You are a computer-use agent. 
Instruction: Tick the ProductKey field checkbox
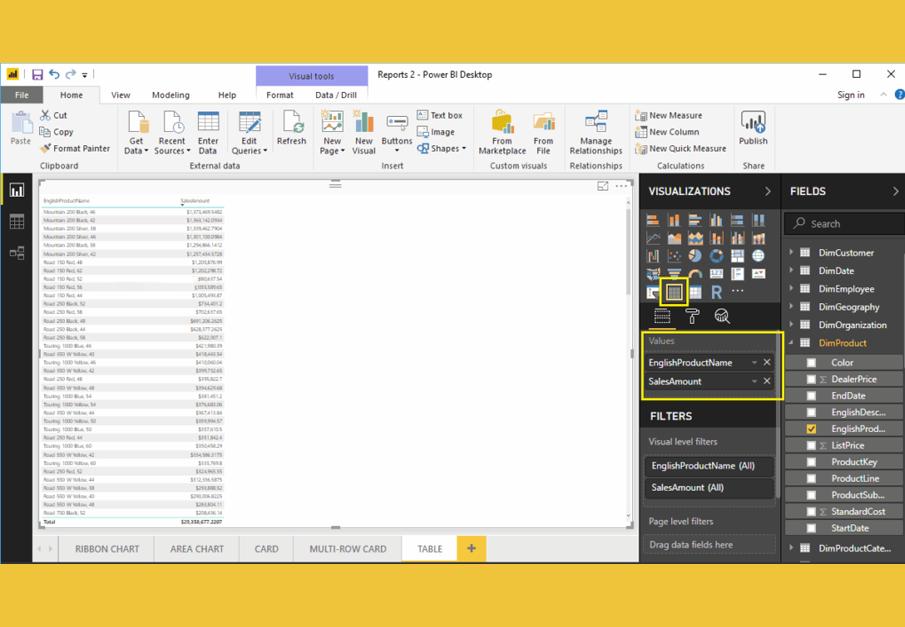[811, 462]
